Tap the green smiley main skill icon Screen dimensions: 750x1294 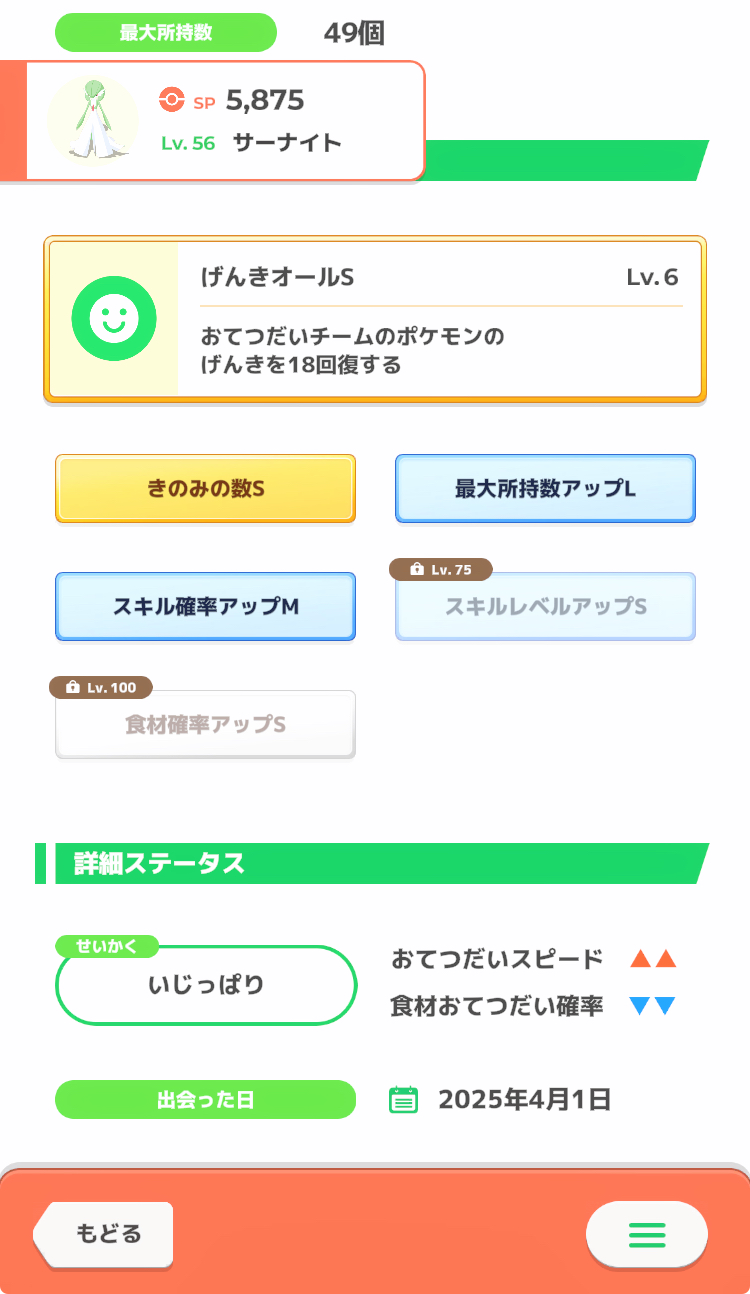[114, 319]
